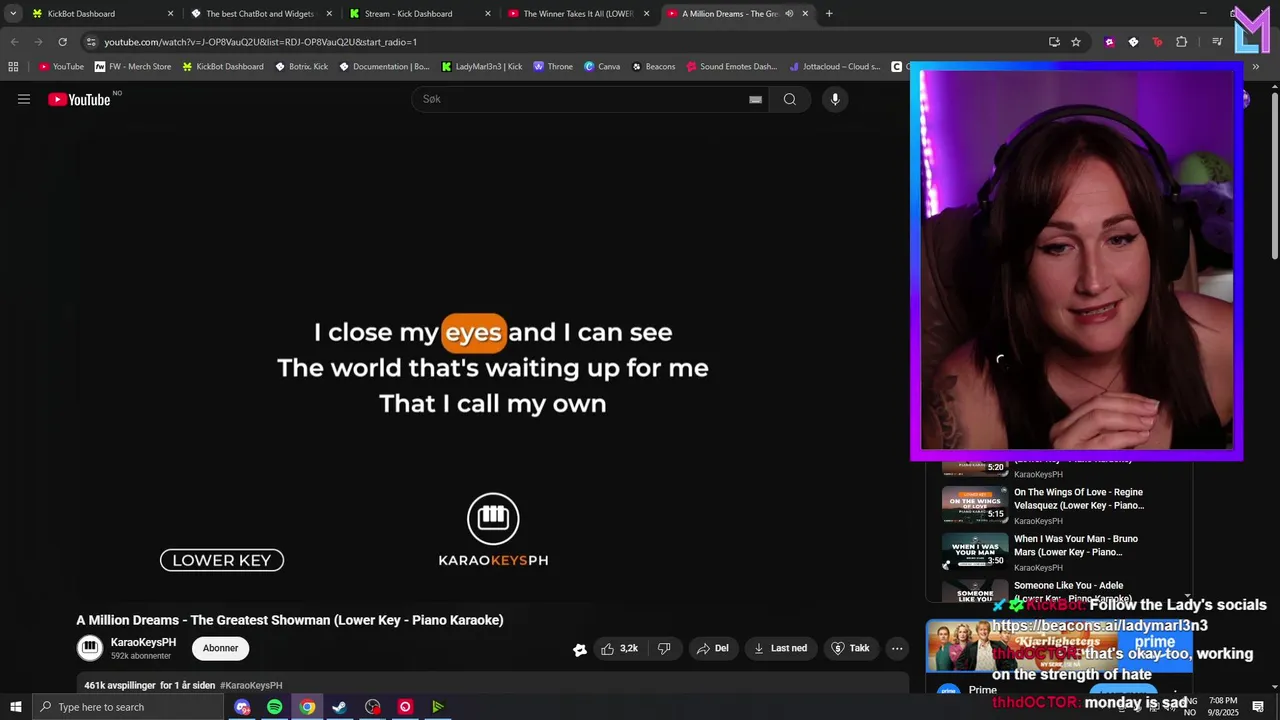This screenshot has width=1280, height=720.
Task: Open the taskbar clock showing 7:08 PM
Action: pyautogui.click(x=1223, y=707)
